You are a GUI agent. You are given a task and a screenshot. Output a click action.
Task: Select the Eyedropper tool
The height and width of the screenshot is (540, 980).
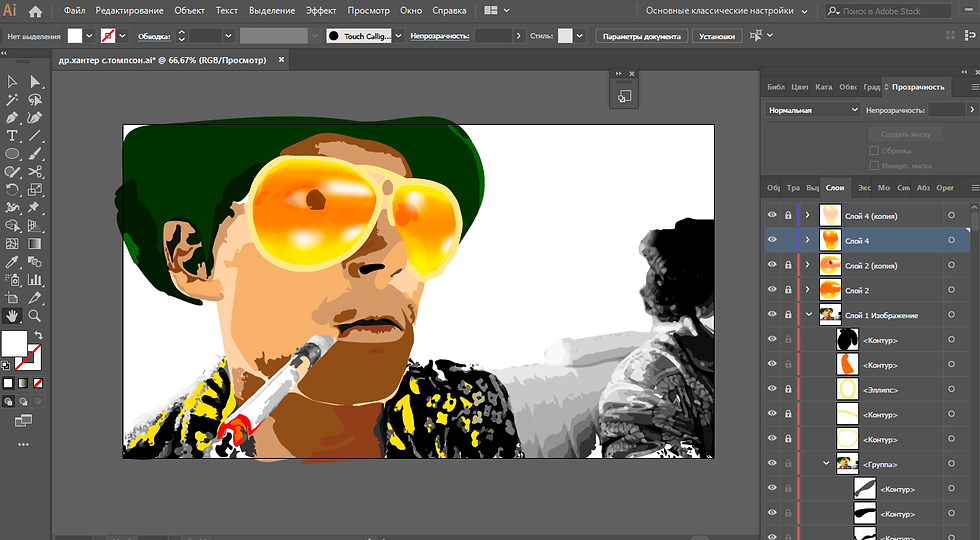[x=12, y=262]
